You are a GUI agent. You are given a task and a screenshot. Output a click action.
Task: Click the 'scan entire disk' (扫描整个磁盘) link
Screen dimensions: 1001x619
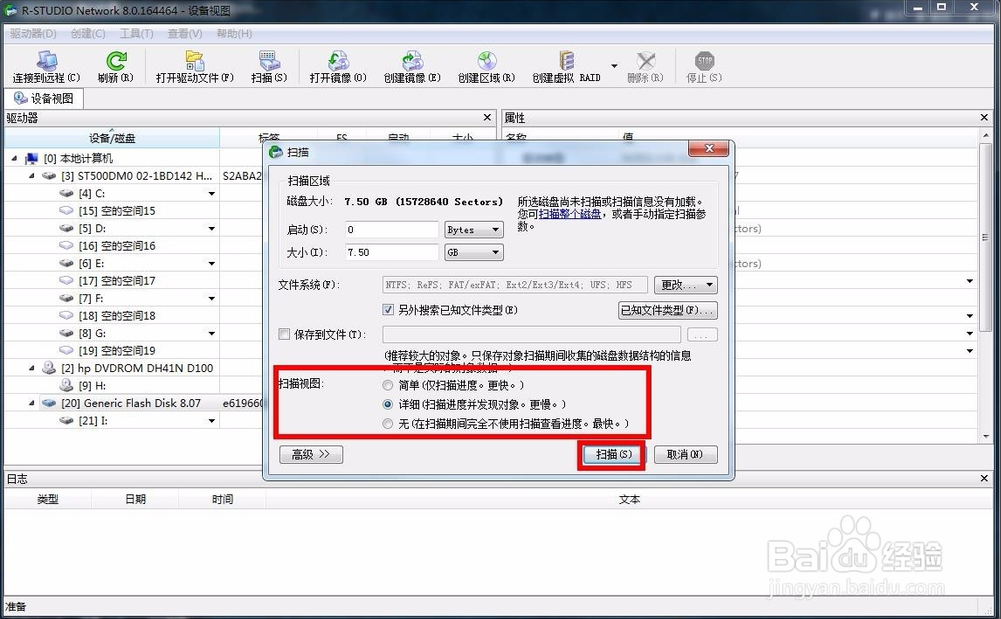click(x=570, y=214)
